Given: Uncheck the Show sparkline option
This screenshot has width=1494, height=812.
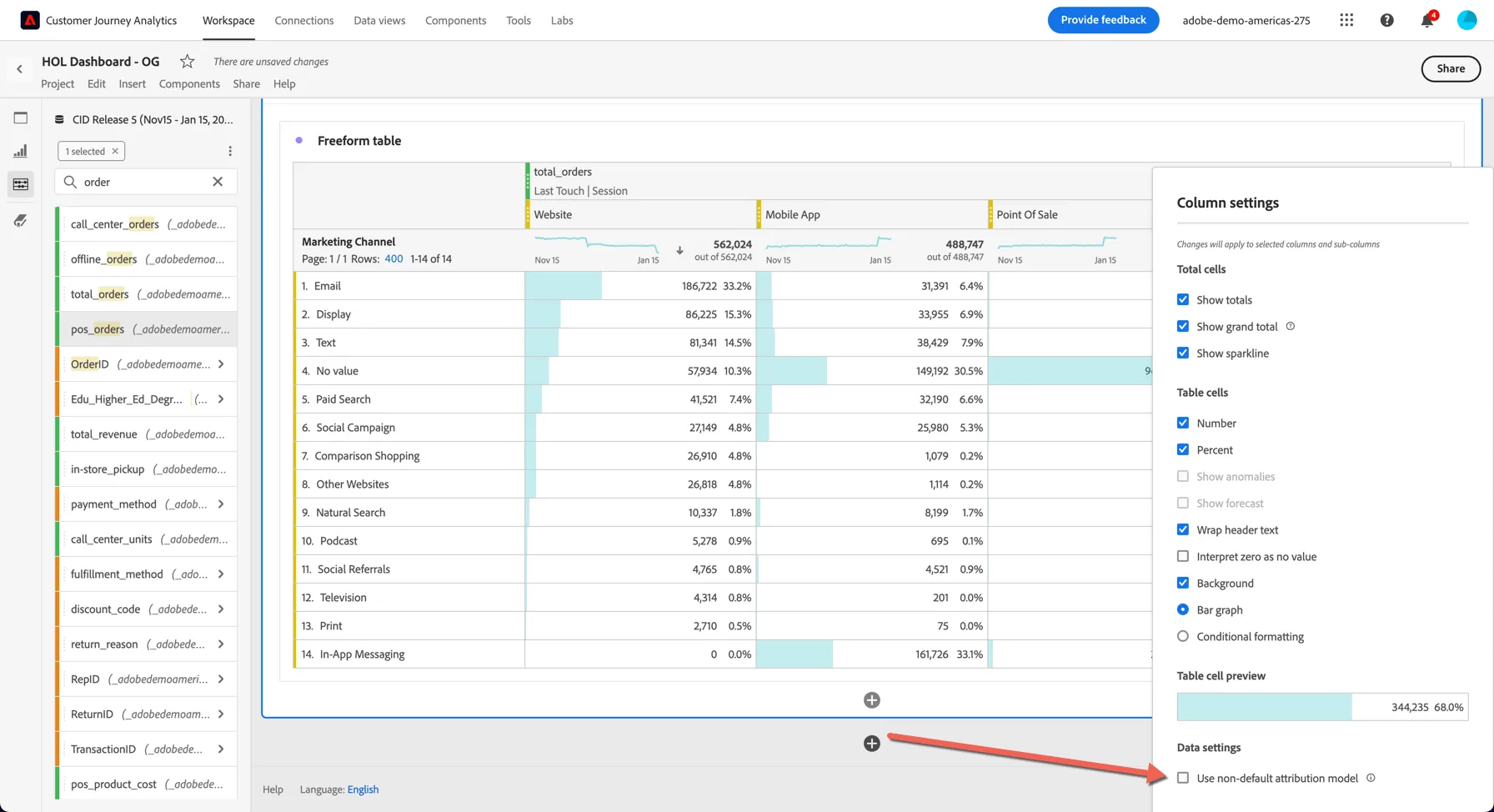Looking at the screenshot, I should pyautogui.click(x=1183, y=353).
